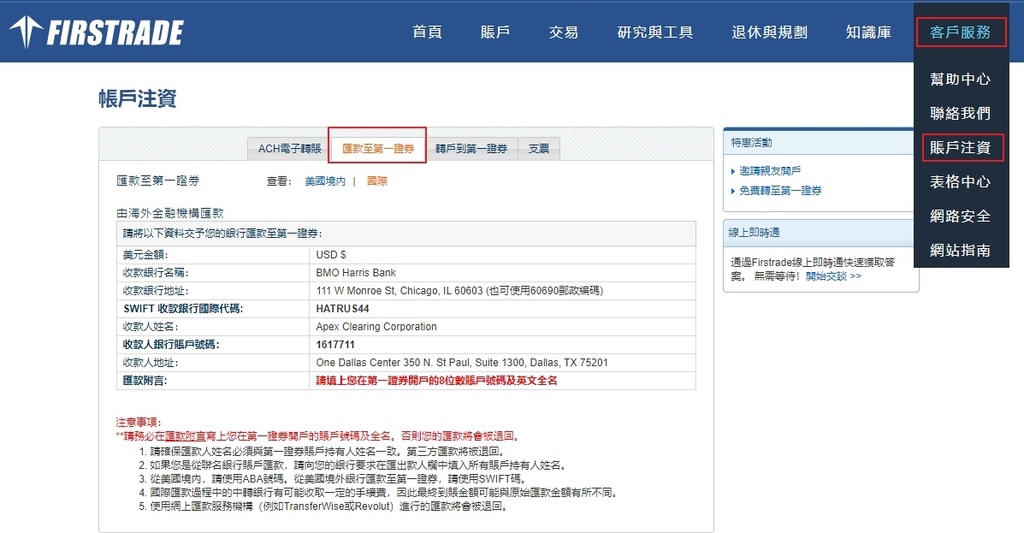The width and height of the screenshot is (1024, 533).
Task: Open the 邀請親友開戶 promotion link
Action: pos(770,171)
